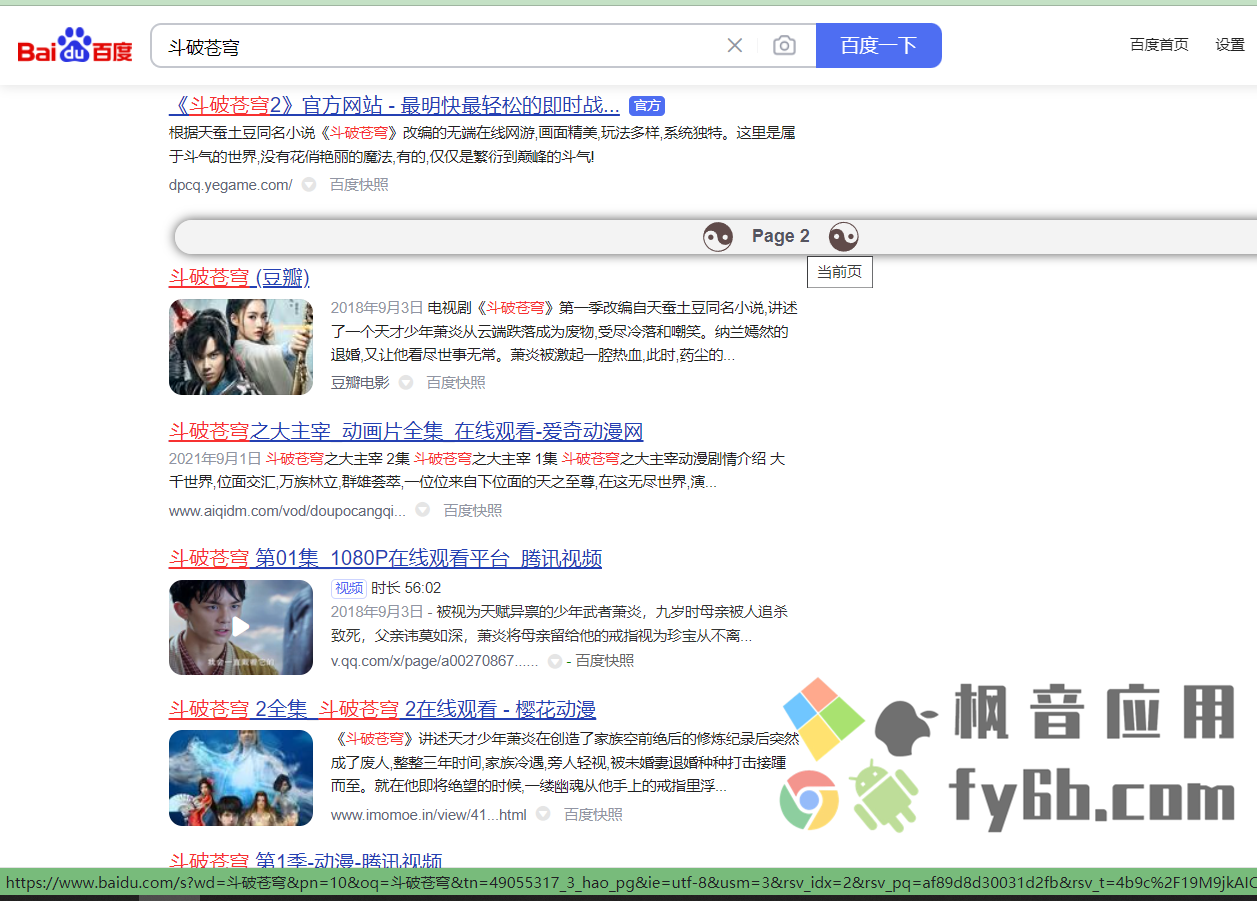Open 《斗破苍穹2》官方网站 result title
1257x901 pixels.
(394, 106)
